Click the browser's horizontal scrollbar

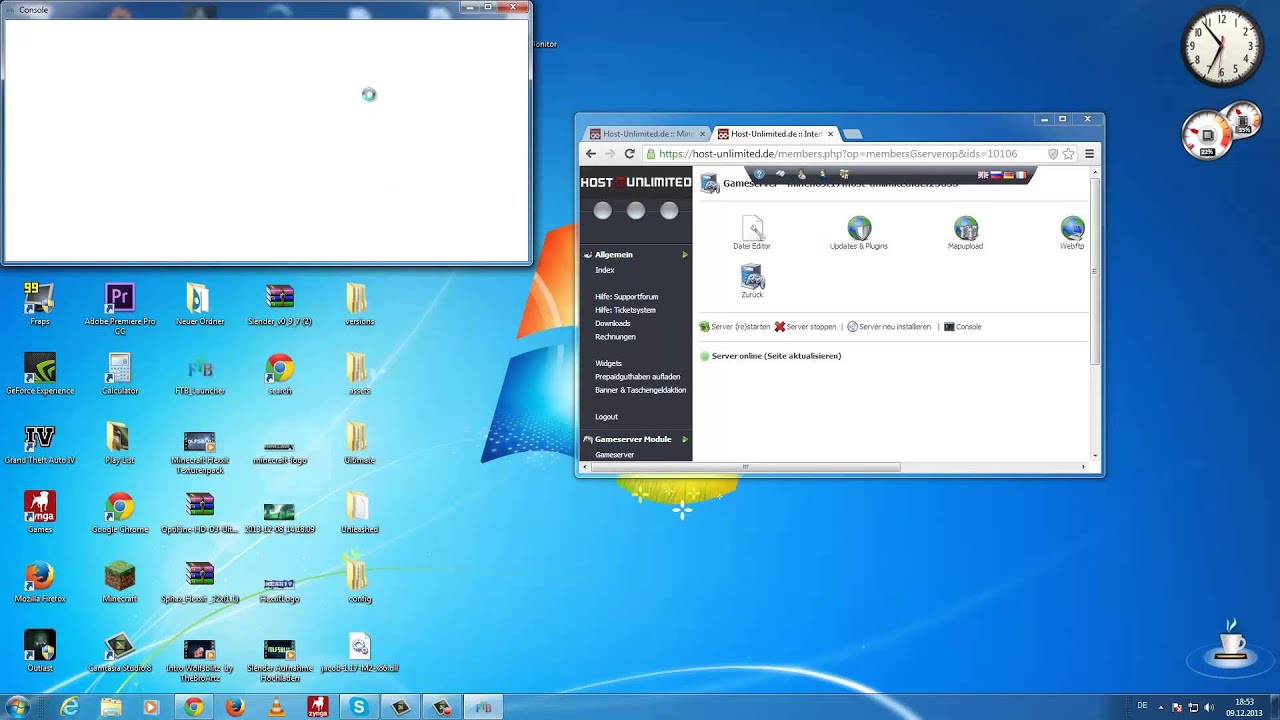745,467
